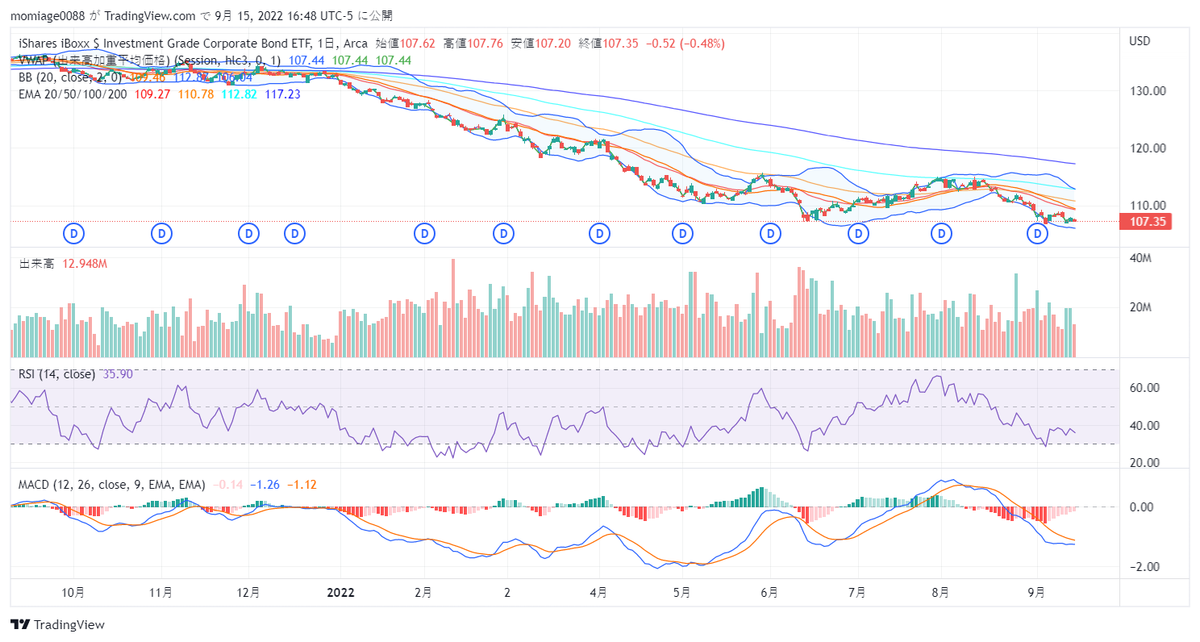The height and width of the screenshot is (642, 1200).
Task: Click the dividend D marker above 9月
Action: [1038, 234]
